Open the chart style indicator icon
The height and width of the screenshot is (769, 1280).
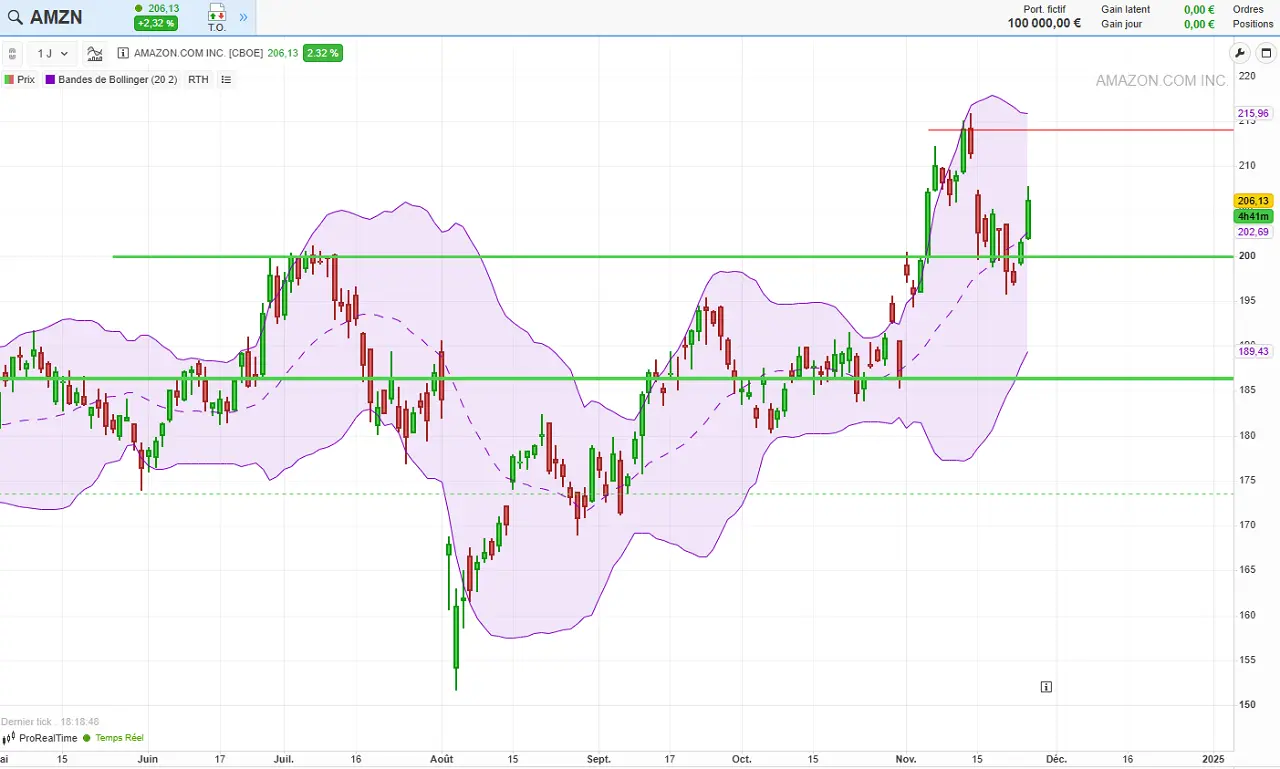(x=95, y=54)
